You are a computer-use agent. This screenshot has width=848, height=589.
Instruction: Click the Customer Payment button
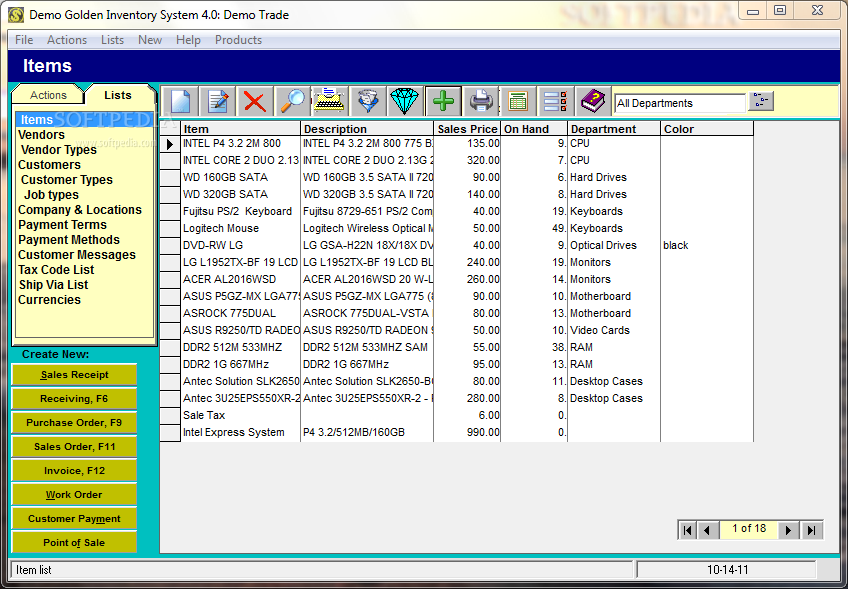pos(74,519)
